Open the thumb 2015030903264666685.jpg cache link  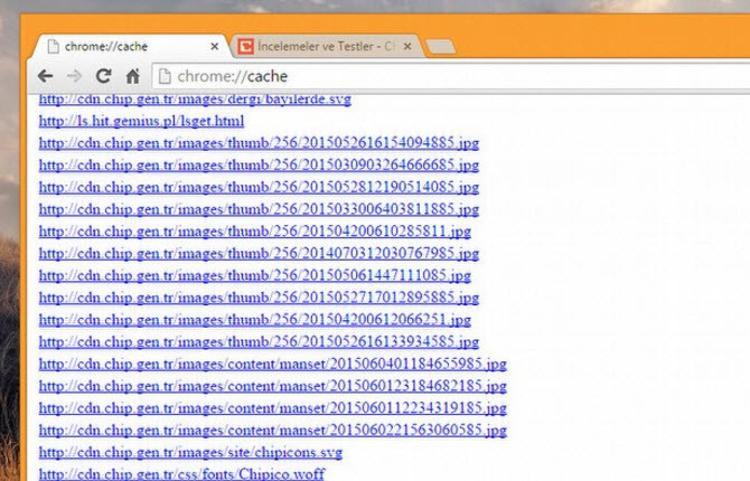pos(259,165)
